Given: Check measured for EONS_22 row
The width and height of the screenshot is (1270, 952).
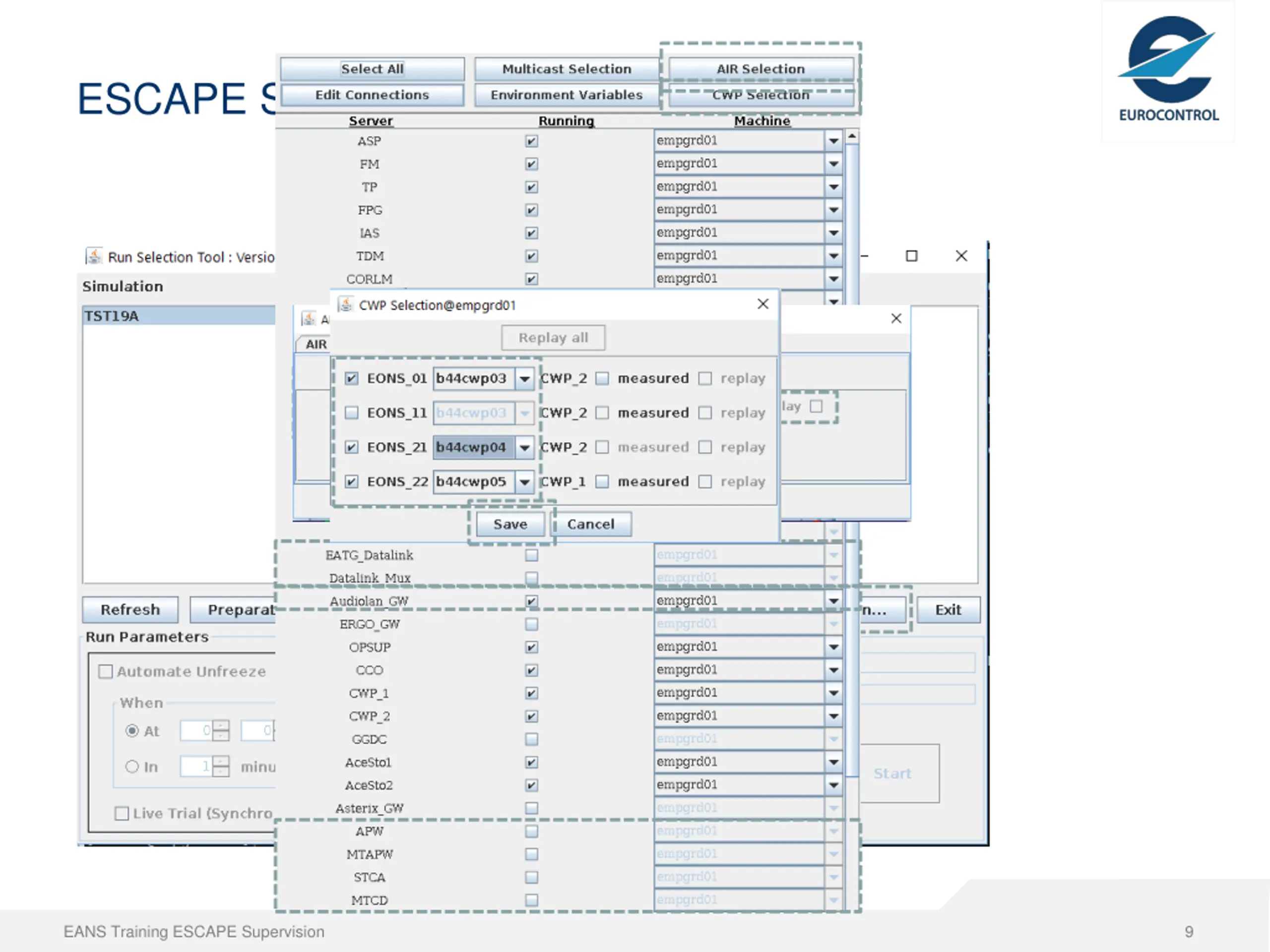Looking at the screenshot, I should click(602, 481).
